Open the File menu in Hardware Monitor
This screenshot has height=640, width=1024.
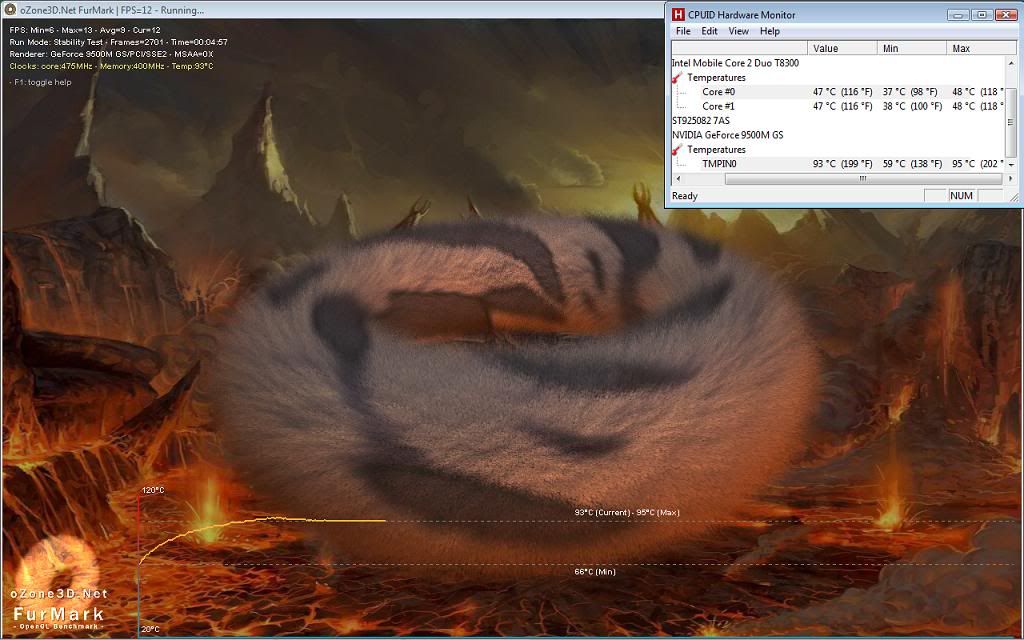[683, 31]
